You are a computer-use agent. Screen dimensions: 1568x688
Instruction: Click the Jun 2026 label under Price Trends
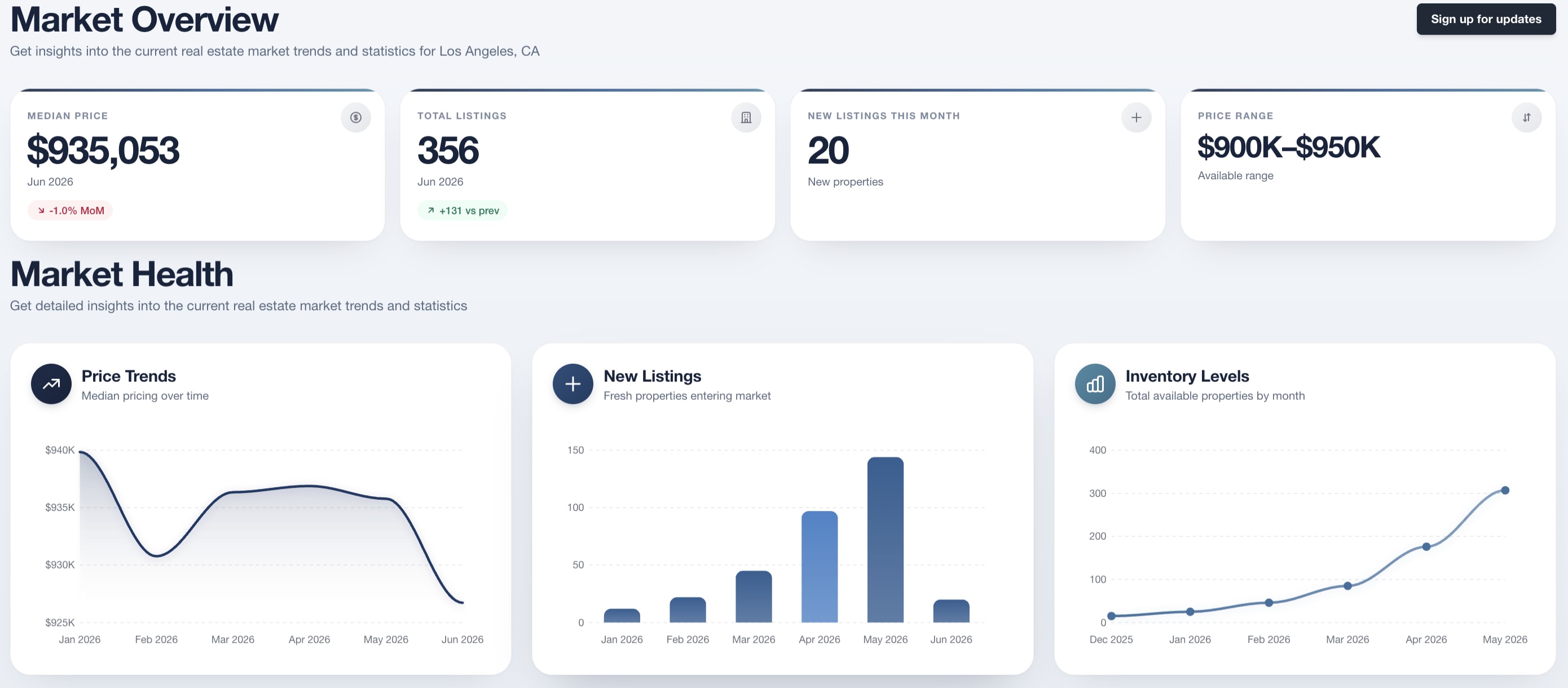(462, 640)
